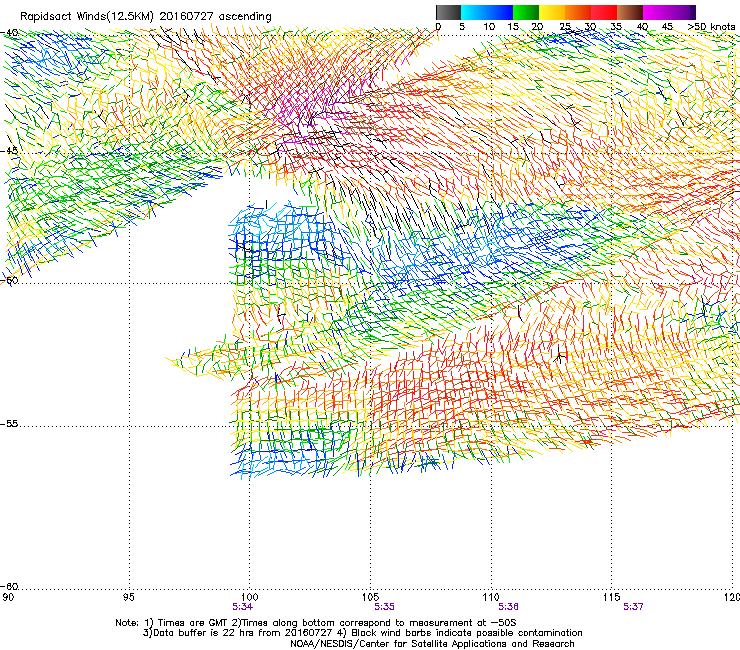Pick the blue 5-15 knots legend segment
740x650 pixels.
click(487, 12)
